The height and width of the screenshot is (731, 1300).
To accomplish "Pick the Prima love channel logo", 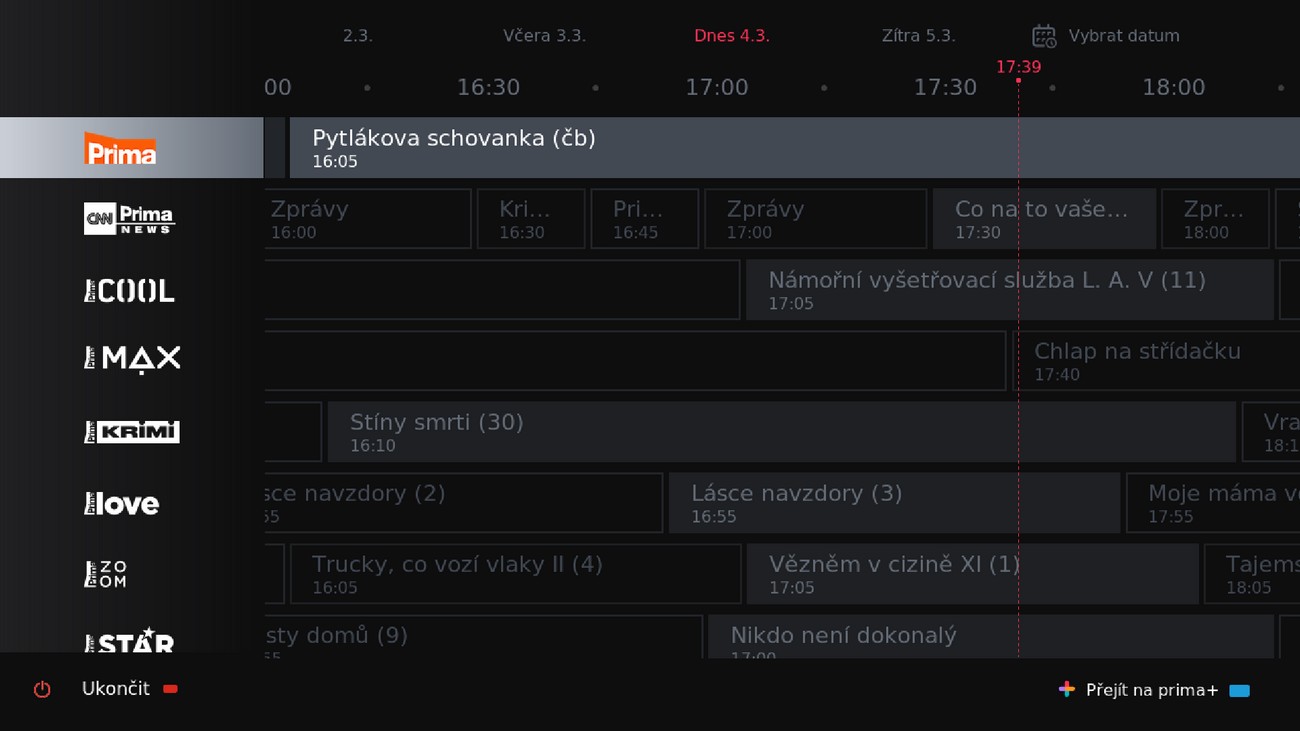I will (121, 503).
